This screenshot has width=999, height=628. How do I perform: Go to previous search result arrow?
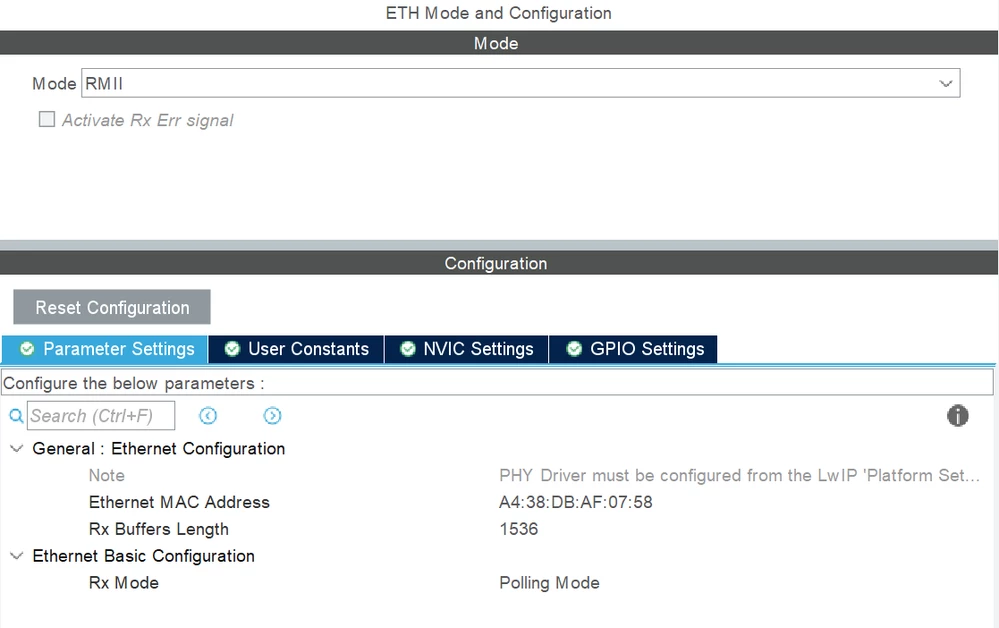click(208, 416)
